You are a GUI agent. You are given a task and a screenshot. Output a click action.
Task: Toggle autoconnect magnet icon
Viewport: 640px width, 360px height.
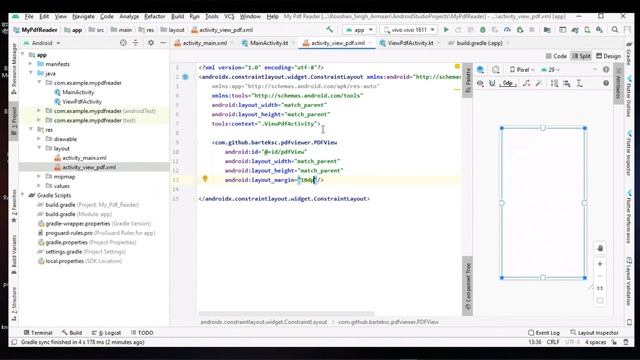tap(492, 83)
